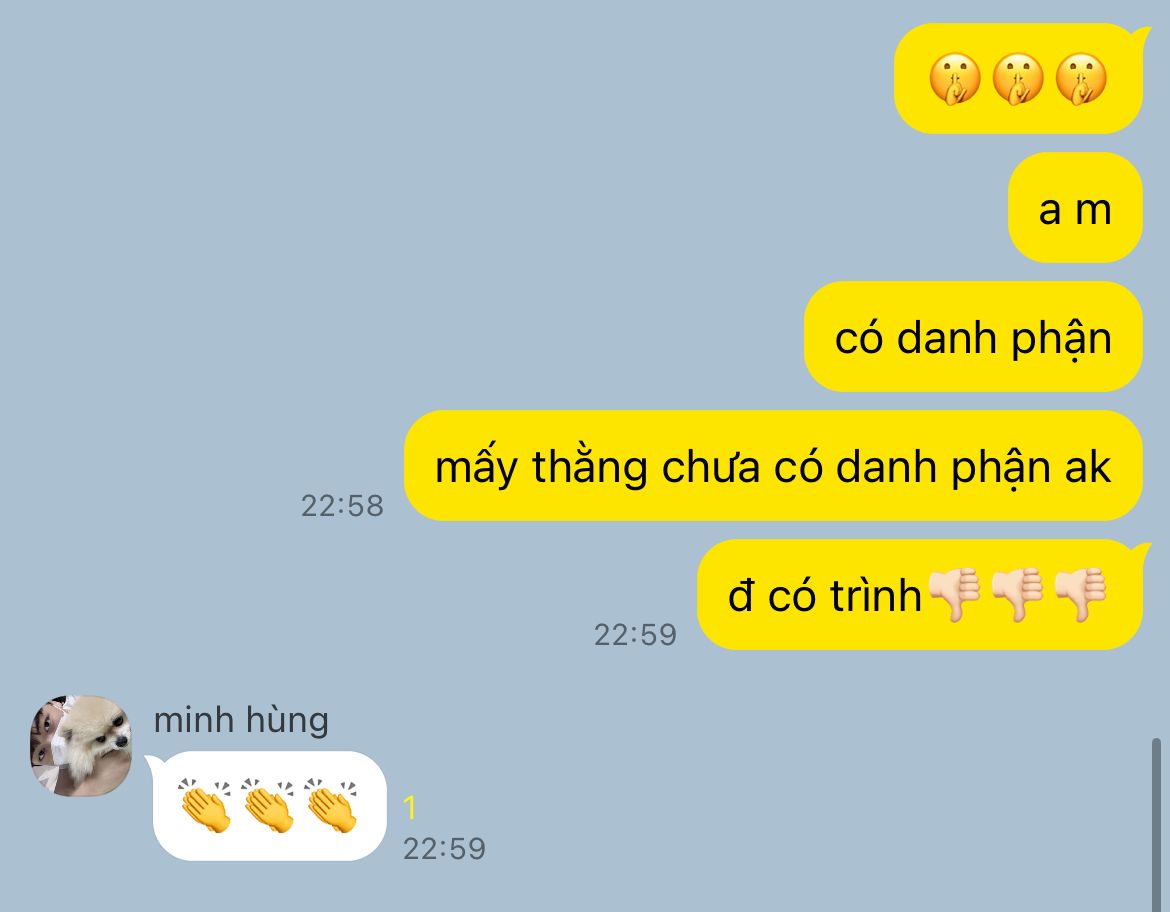The image size is (1170, 912).
Task: Click the sender name minh hùng
Action: [241, 720]
